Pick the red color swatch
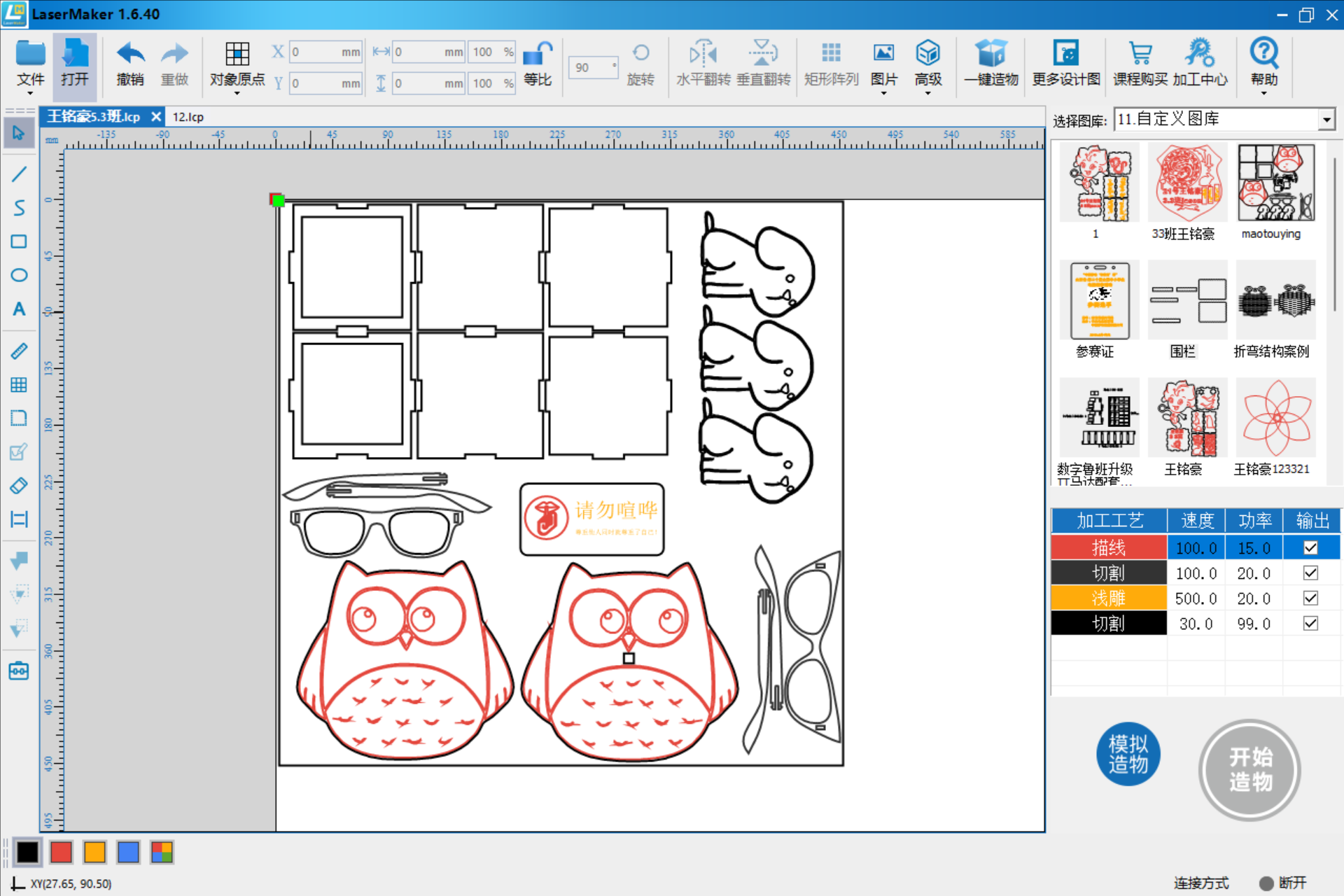Viewport: 1344px width, 896px height. tap(61, 852)
